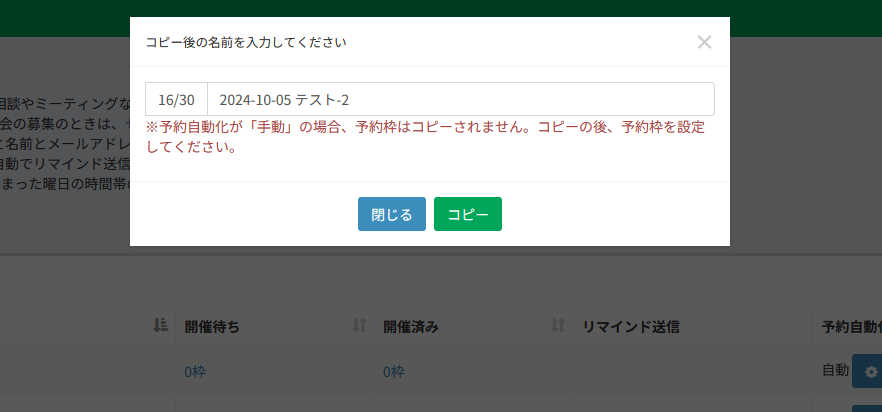Open the 0枠 link under 開催待ち
882x412 pixels.
pos(195,372)
